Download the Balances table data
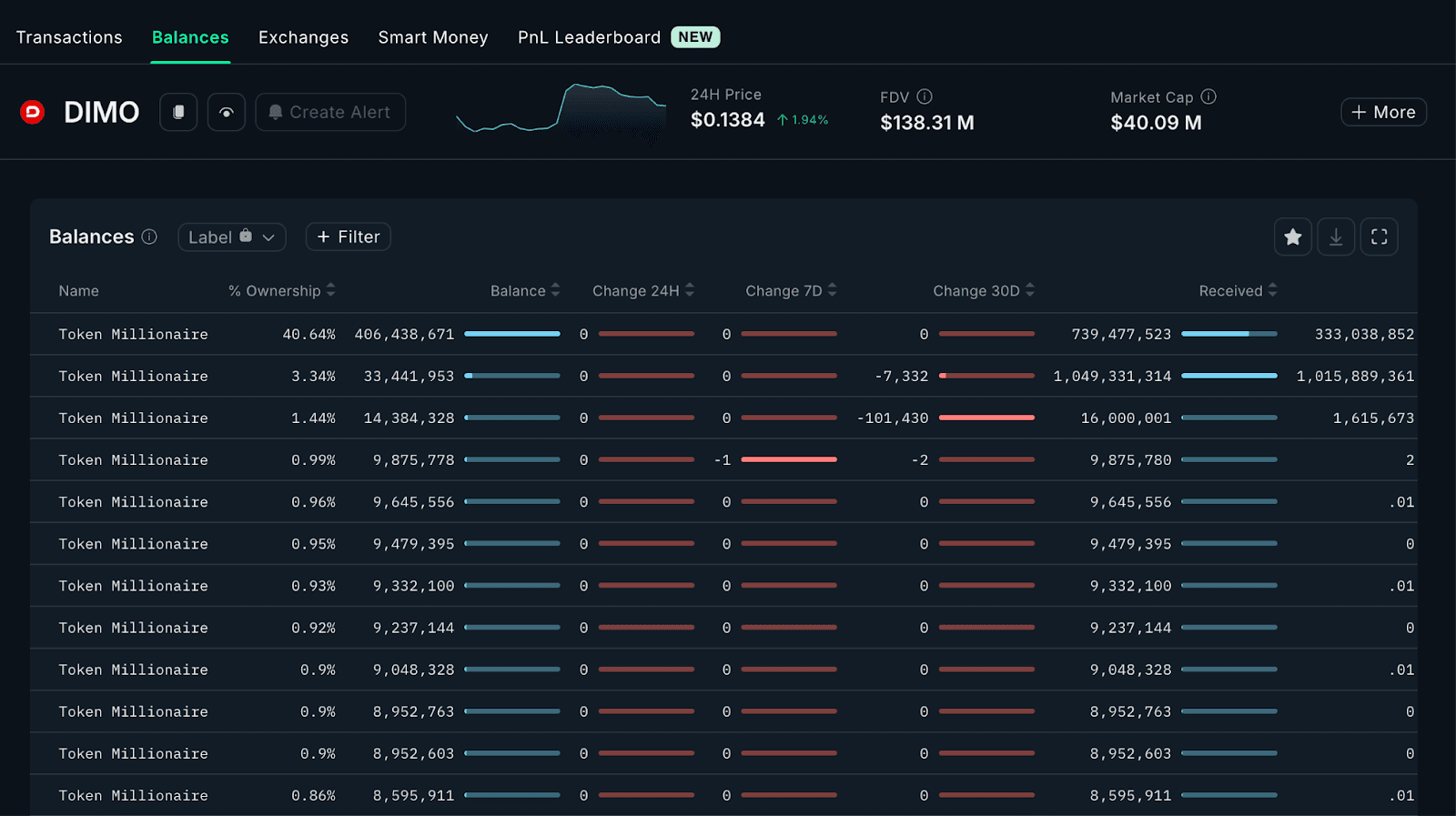 tap(1336, 237)
